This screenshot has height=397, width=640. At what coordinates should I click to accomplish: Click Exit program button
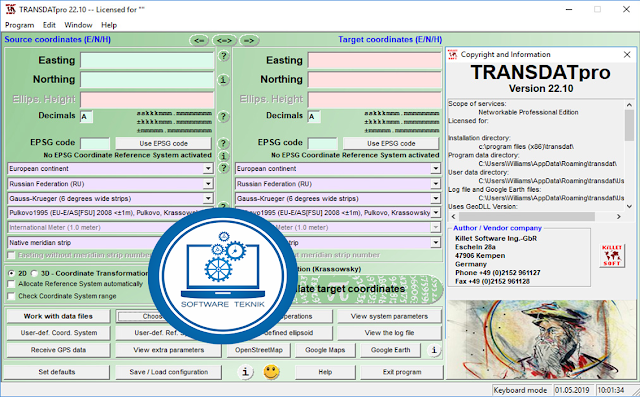pyautogui.click(x=402, y=372)
